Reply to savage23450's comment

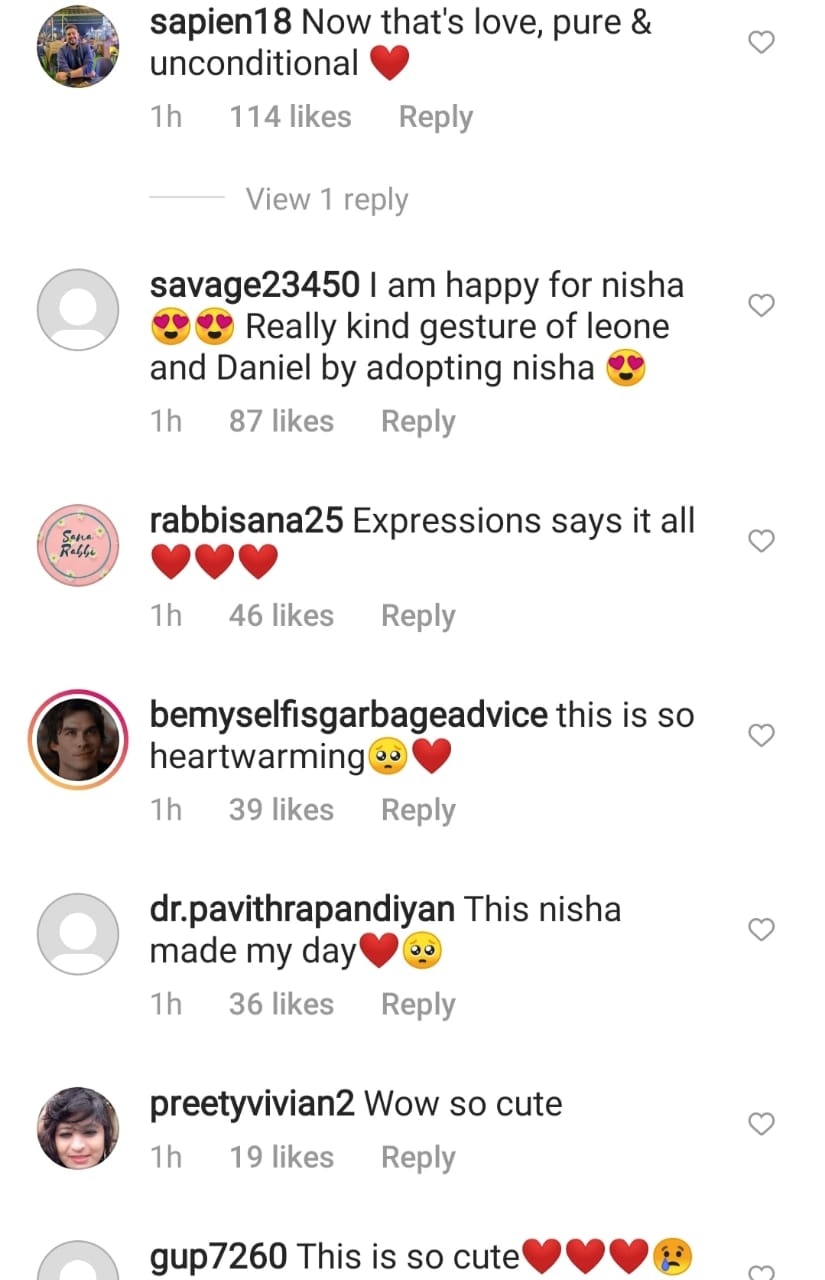tap(418, 421)
